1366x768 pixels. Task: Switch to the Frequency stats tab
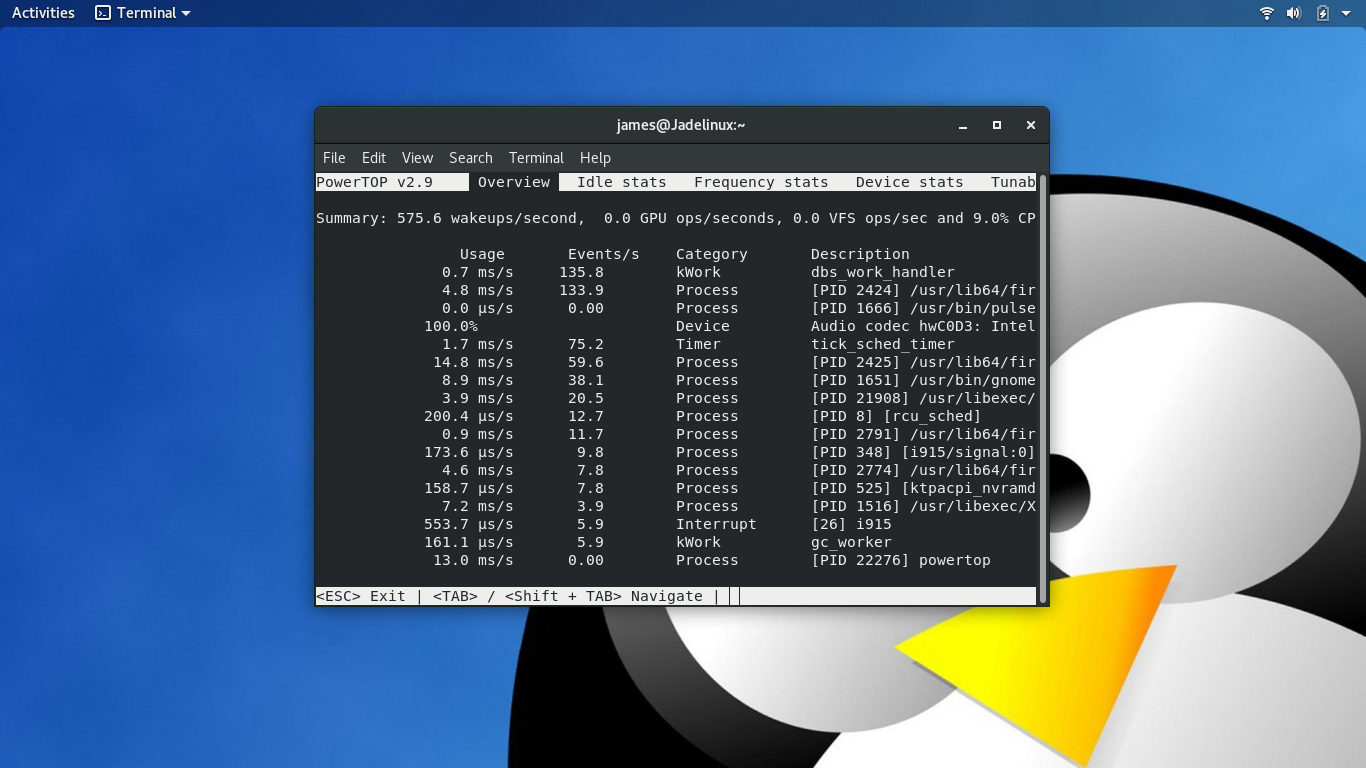(x=761, y=182)
